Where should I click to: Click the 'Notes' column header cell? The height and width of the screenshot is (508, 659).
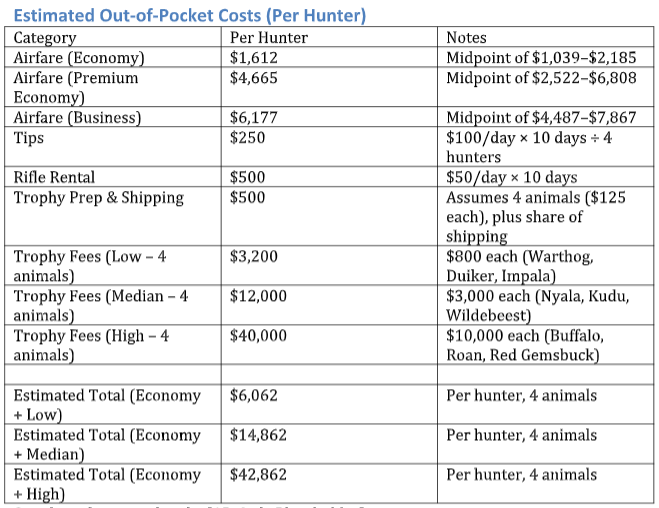(468, 38)
